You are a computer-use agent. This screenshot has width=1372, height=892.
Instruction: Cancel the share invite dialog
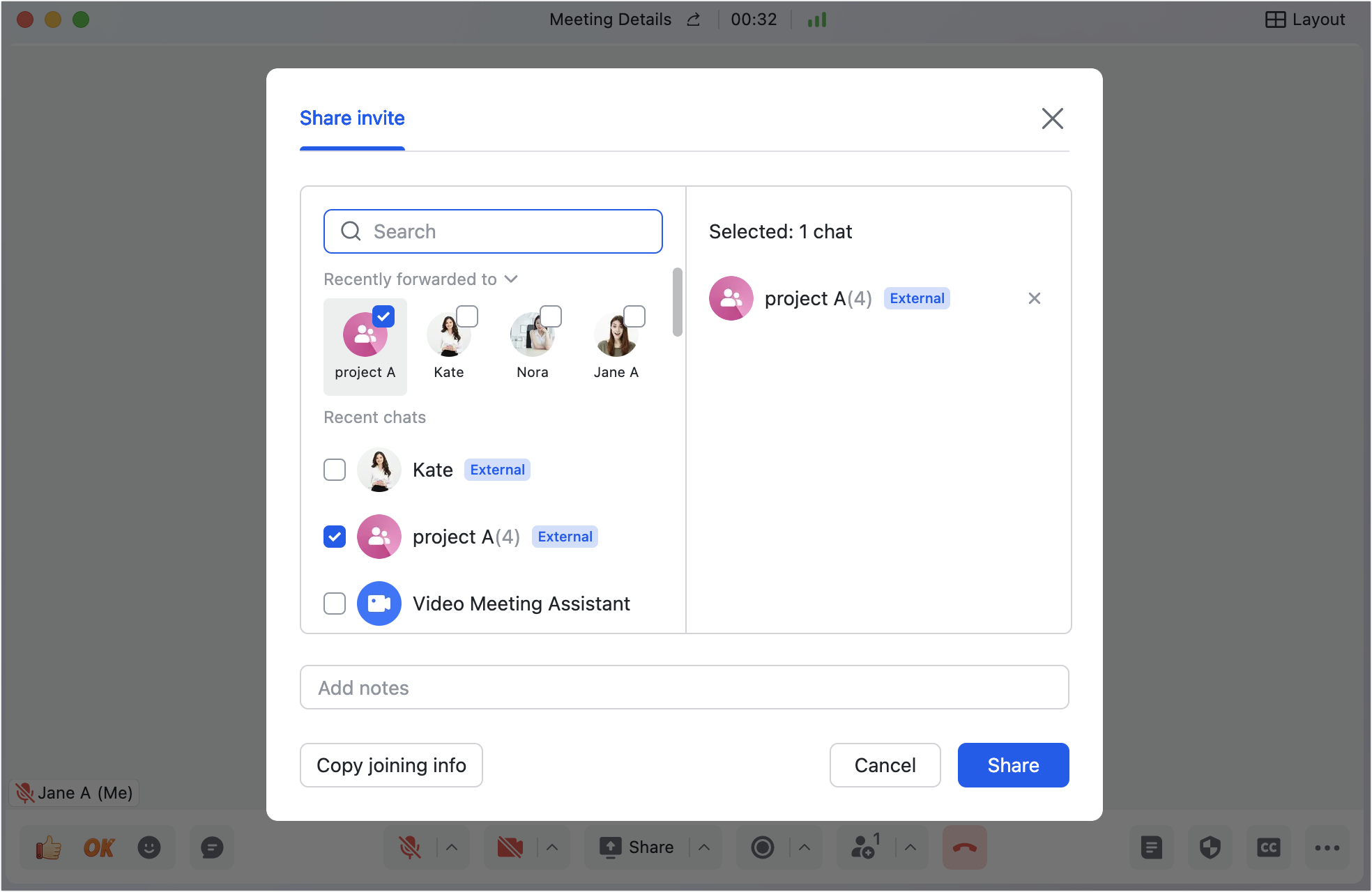885,765
